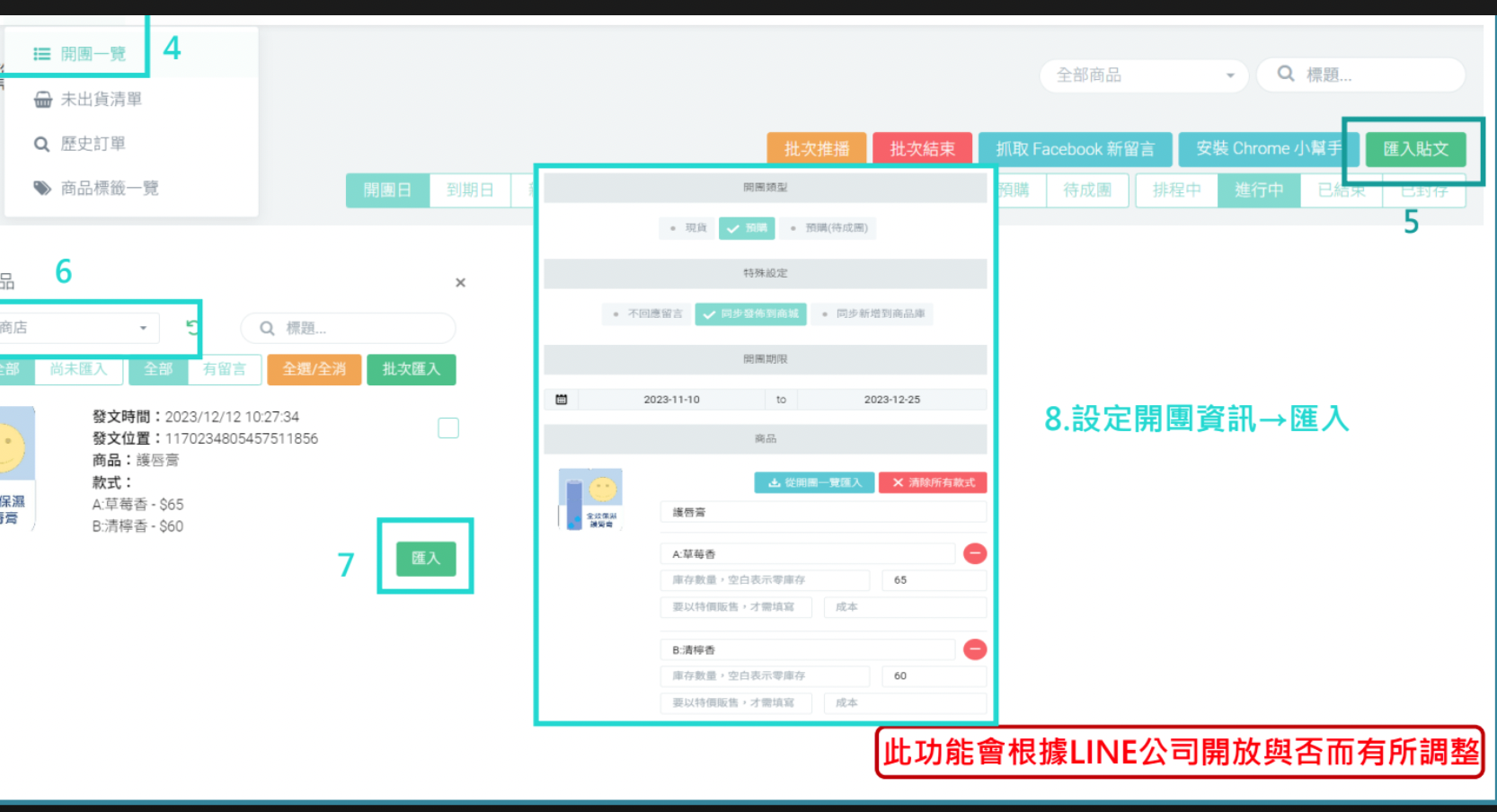This screenshot has width=1497, height=812.
Task: Open 開團一覽 in the sidebar menu
Action: pos(79,54)
